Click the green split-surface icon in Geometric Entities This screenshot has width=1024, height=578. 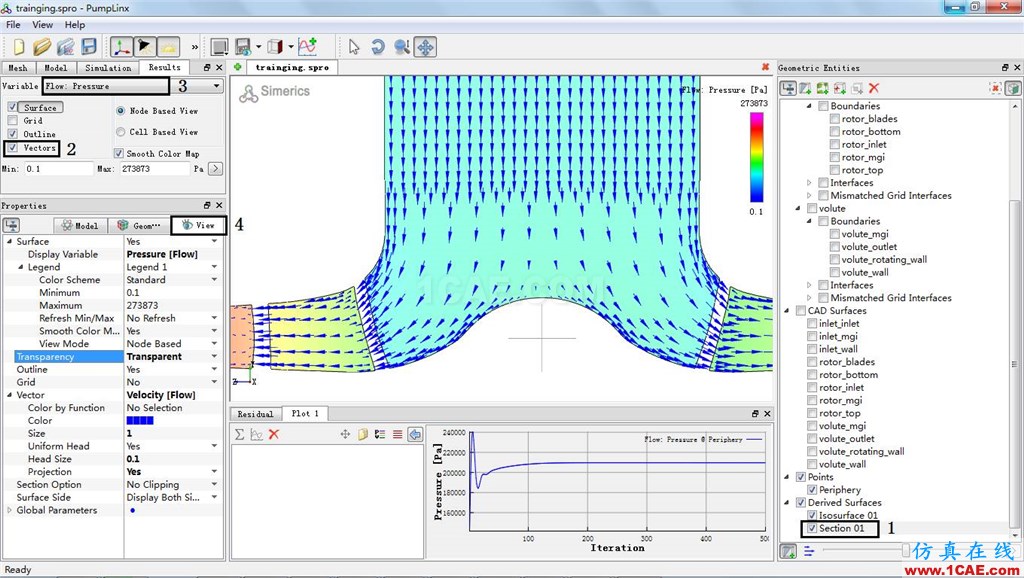coord(822,88)
